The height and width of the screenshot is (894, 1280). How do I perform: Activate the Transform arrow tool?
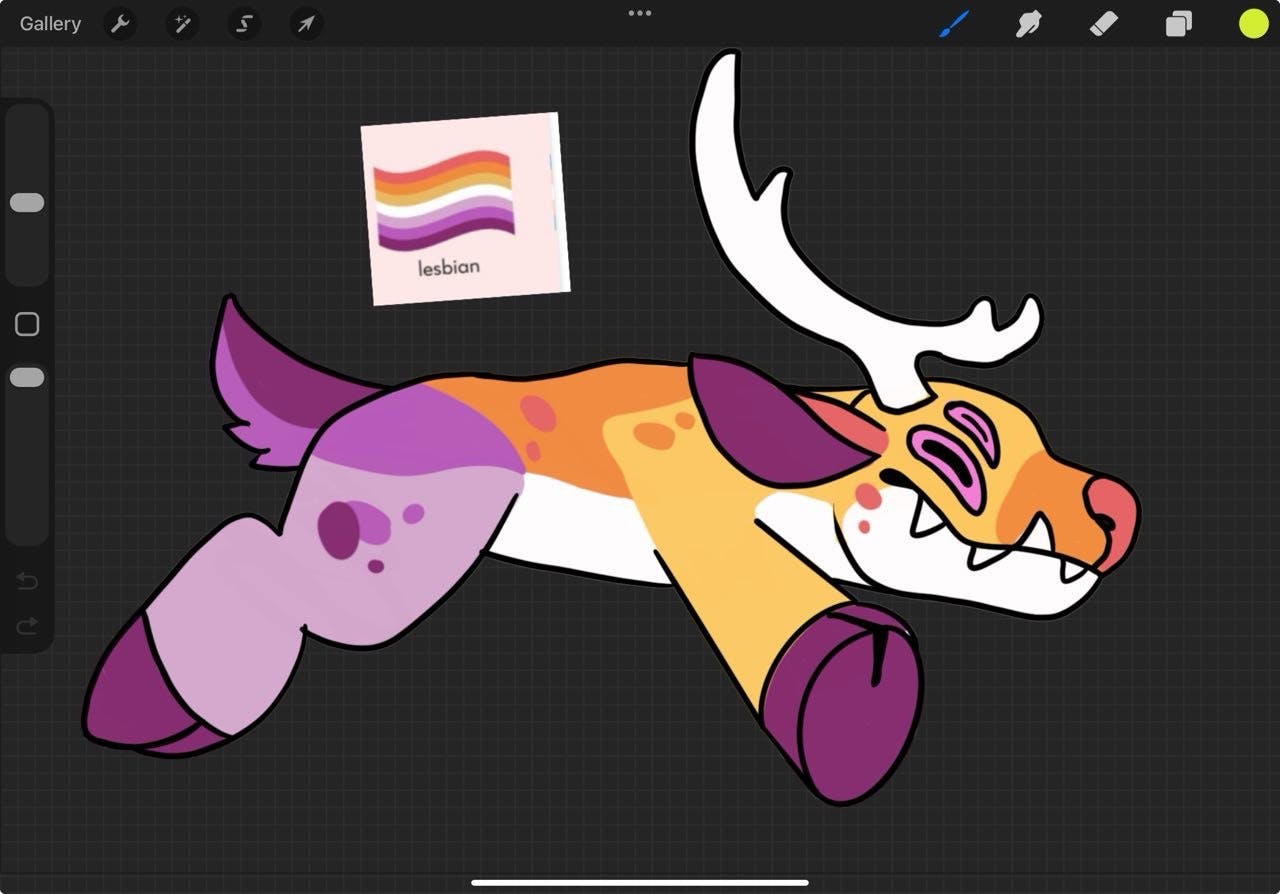coord(306,24)
